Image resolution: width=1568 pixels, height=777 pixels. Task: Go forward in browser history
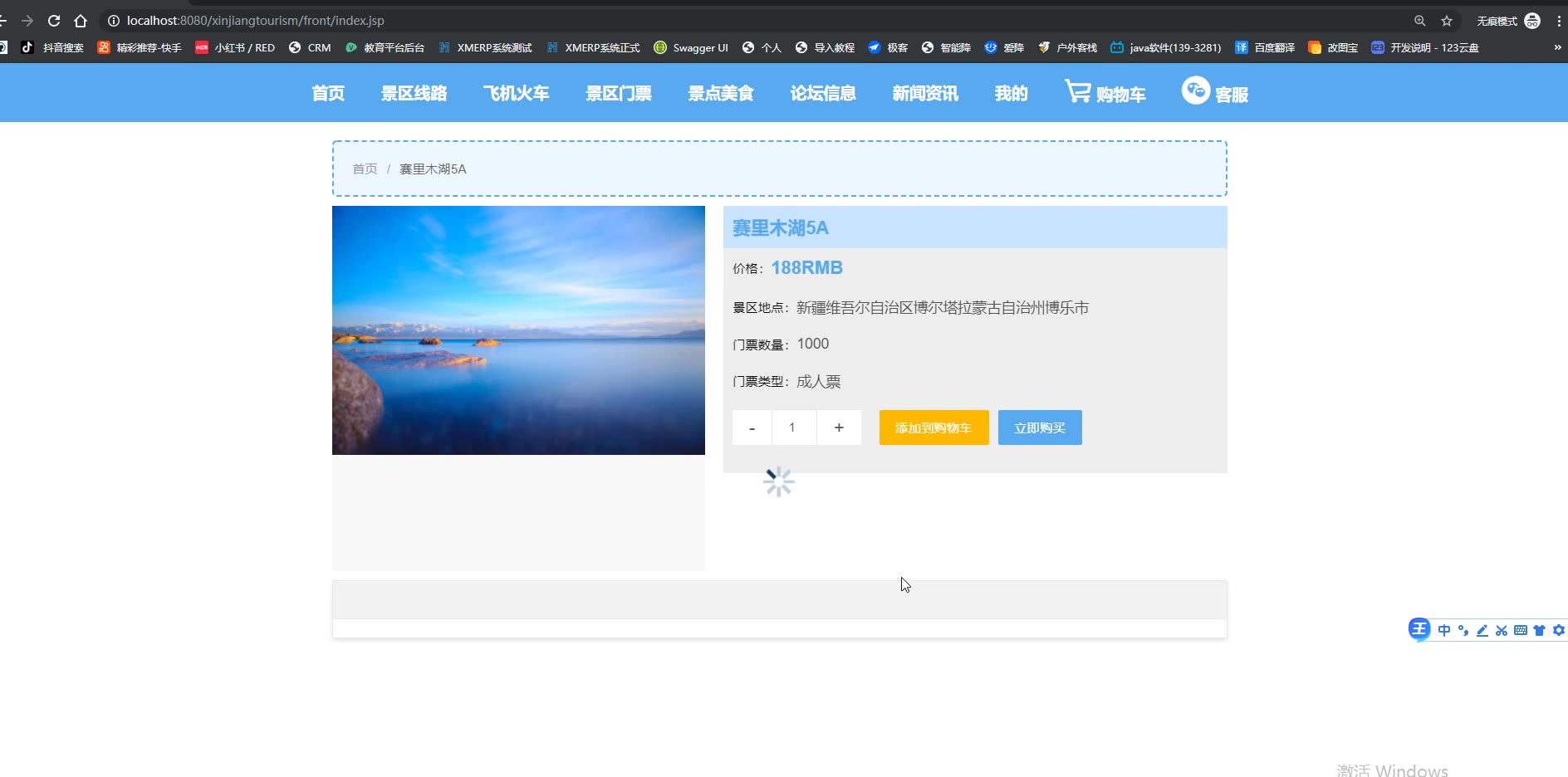(27, 21)
